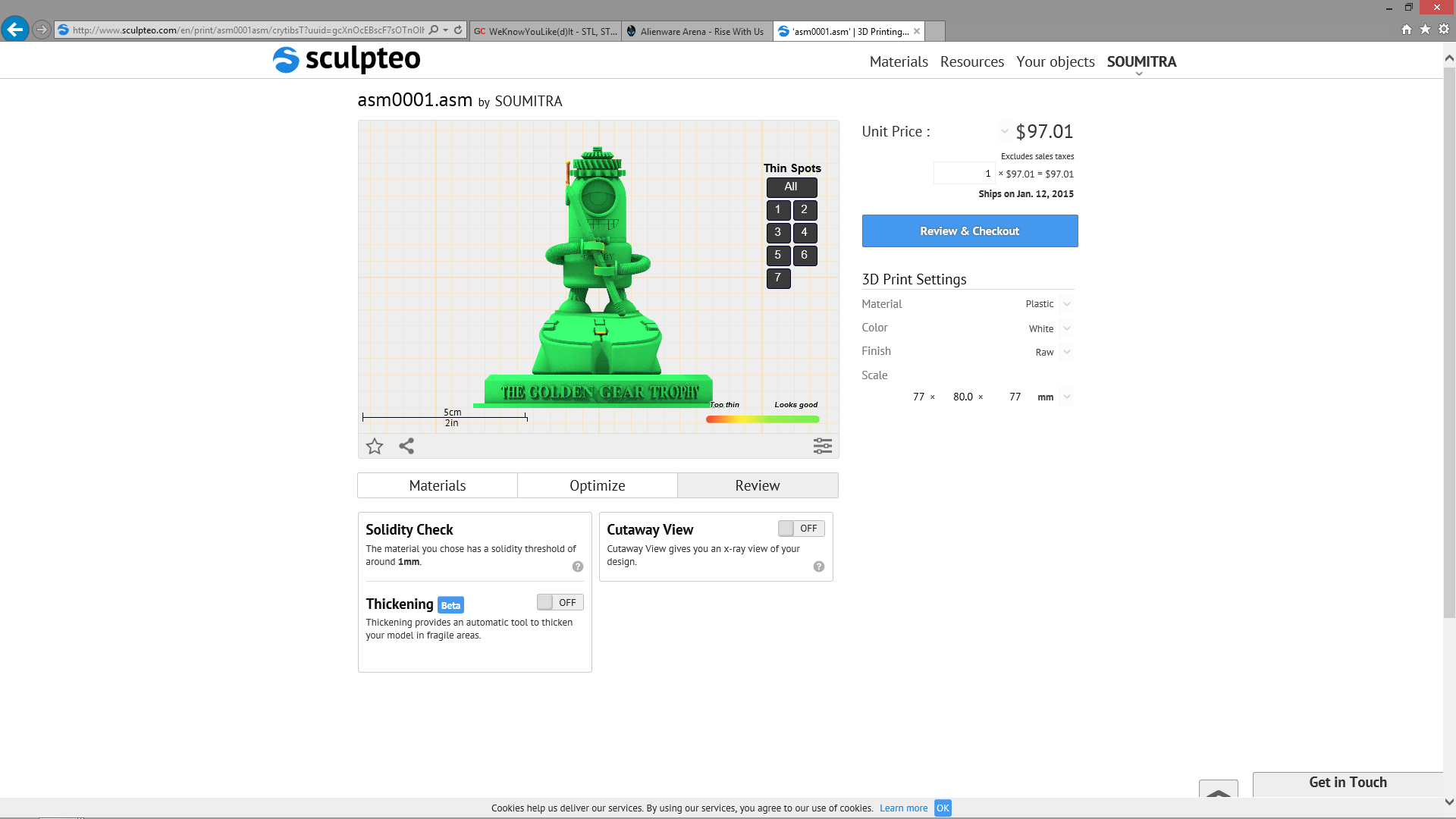Open Materials in the top navigation
The width and height of the screenshot is (1456, 819).
tap(899, 62)
